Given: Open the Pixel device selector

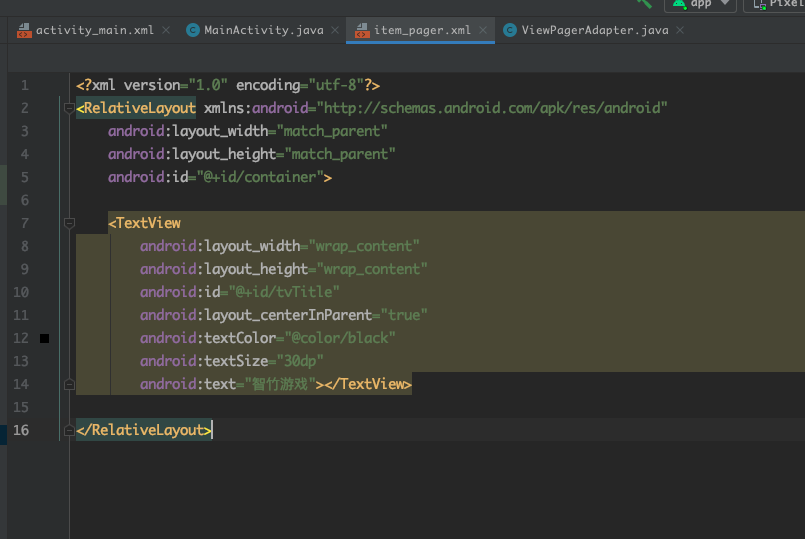Looking at the screenshot, I should pyautogui.click(x=775, y=4).
